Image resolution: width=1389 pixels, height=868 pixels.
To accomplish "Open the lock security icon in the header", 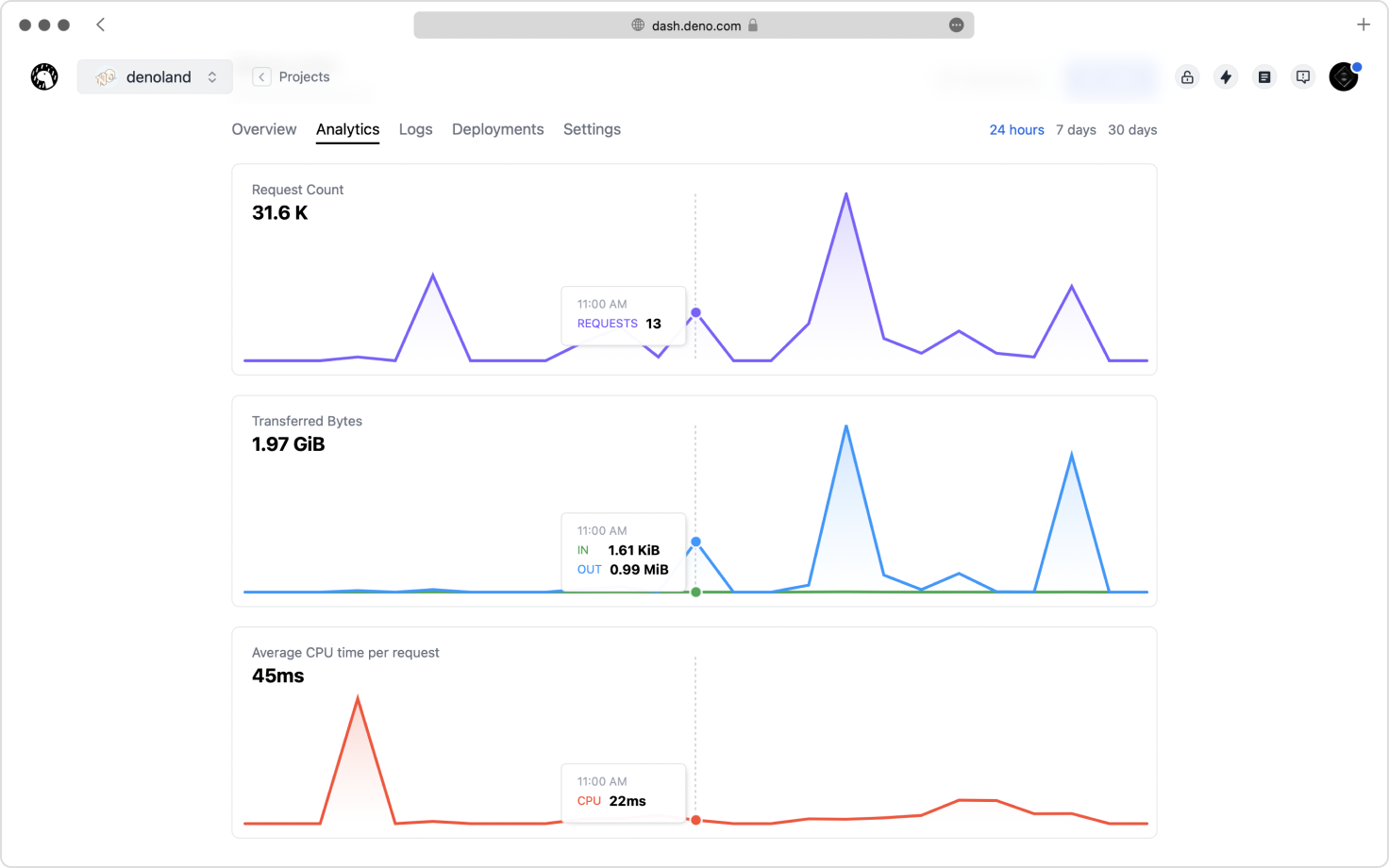I will click(1187, 77).
